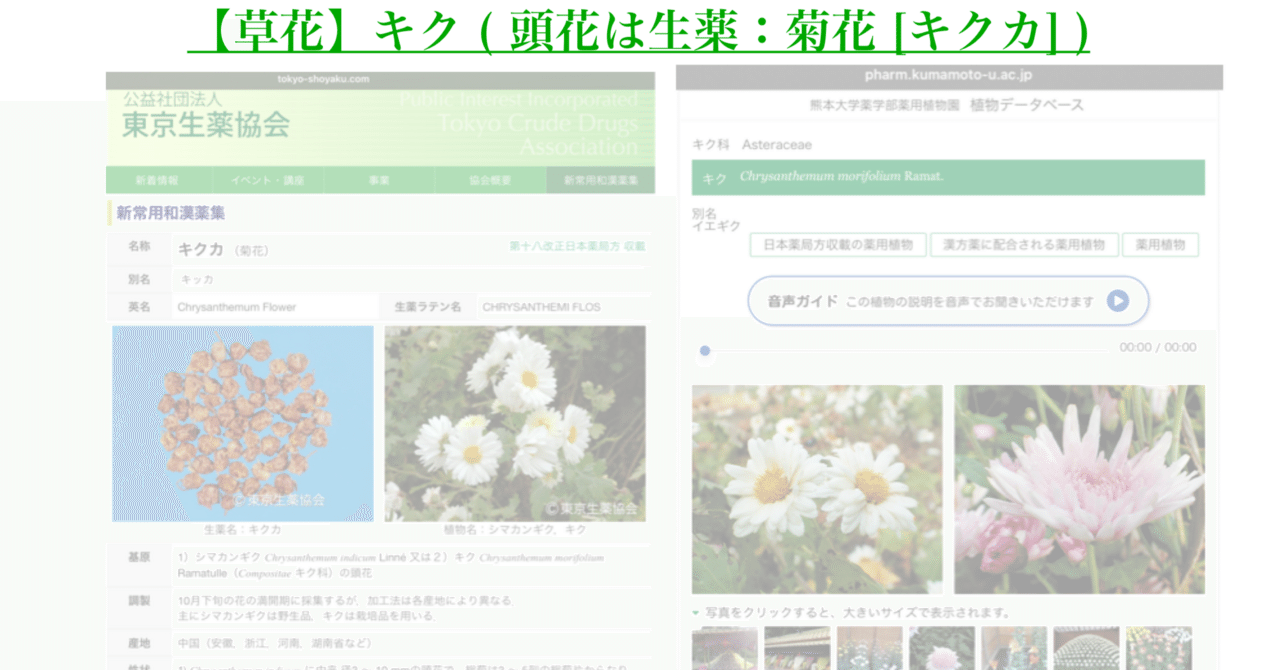Screen dimensions: 1280x670
Task: Click the audio progress slider handle
Action: [704, 350]
